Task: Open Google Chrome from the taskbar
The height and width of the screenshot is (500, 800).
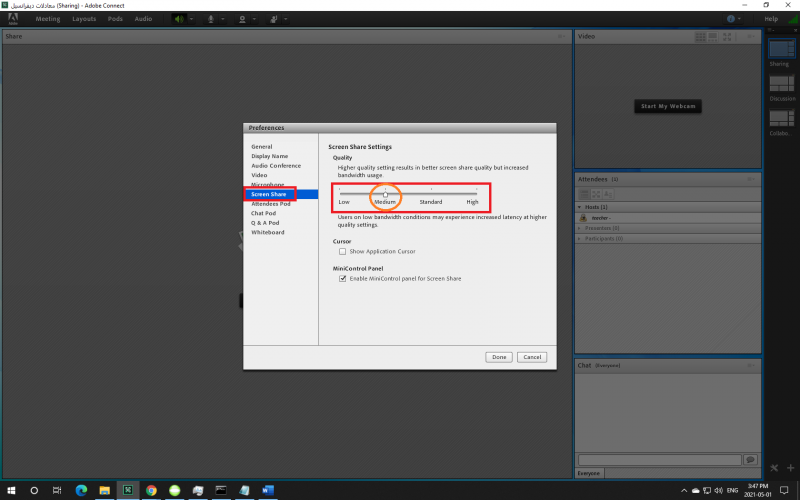Action: [151, 491]
